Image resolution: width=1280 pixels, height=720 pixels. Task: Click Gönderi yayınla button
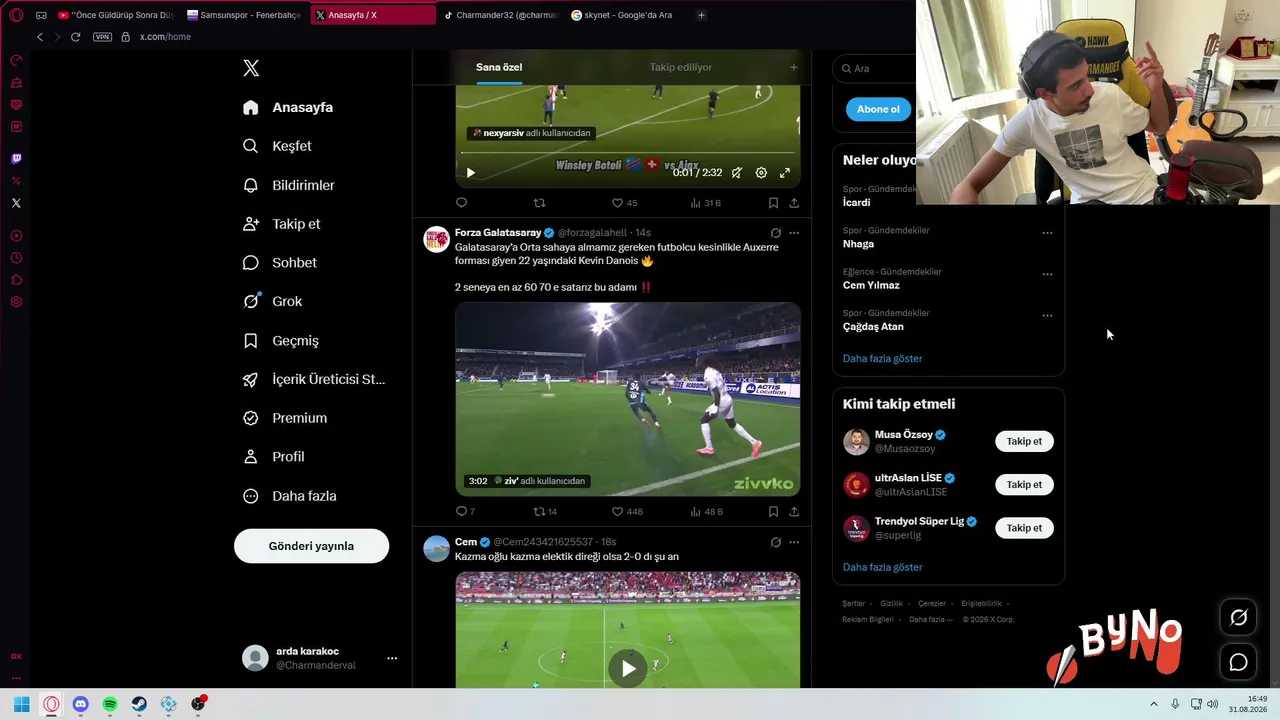pos(311,546)
